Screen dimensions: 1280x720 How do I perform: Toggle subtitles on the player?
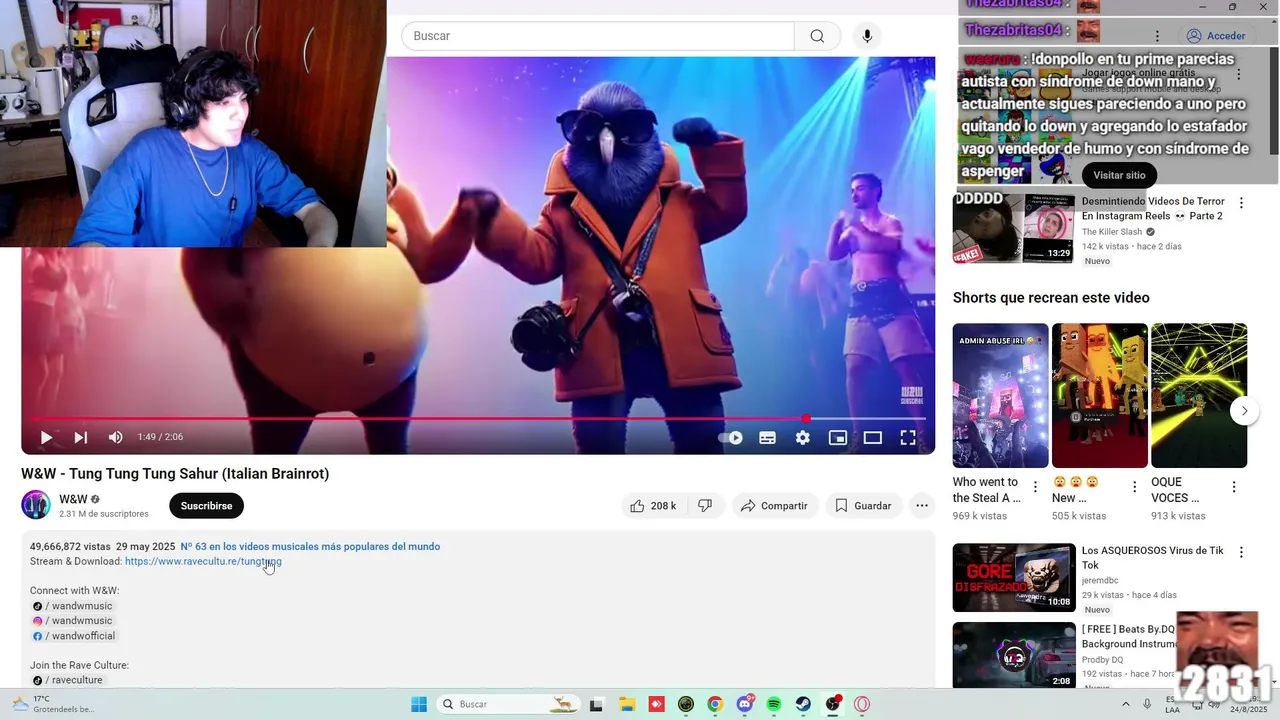[x=767, y=437]
